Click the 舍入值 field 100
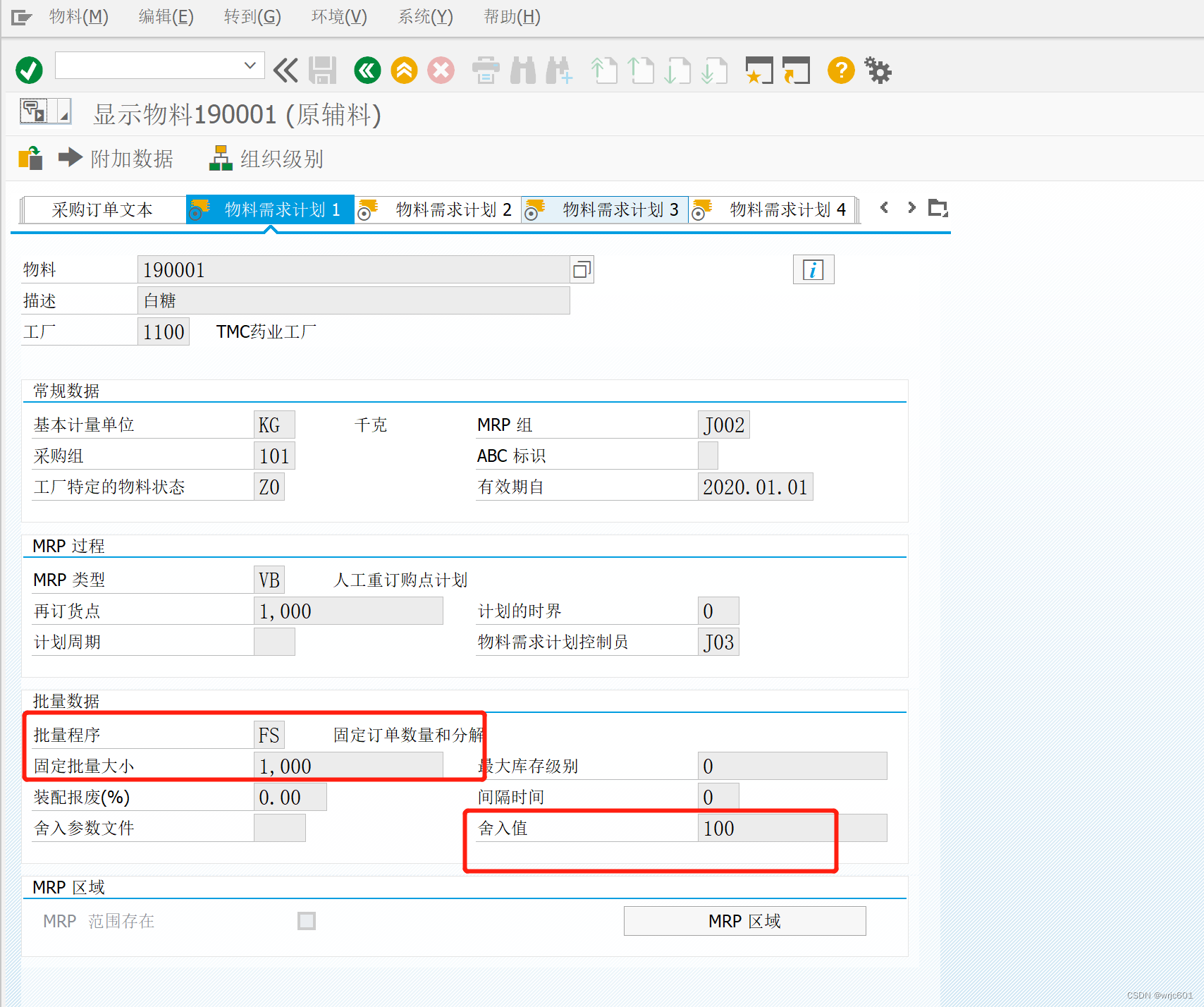 [x=792, y=828]
